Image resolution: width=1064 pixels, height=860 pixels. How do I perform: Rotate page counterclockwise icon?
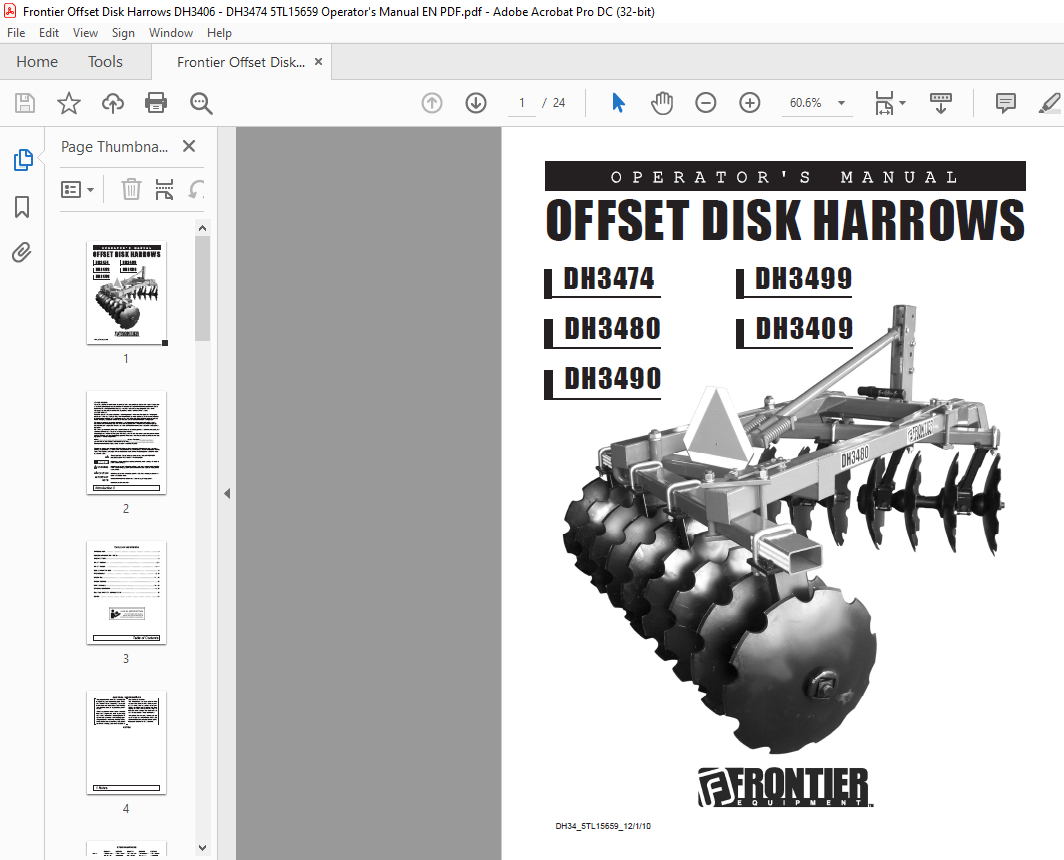(196, 189)
